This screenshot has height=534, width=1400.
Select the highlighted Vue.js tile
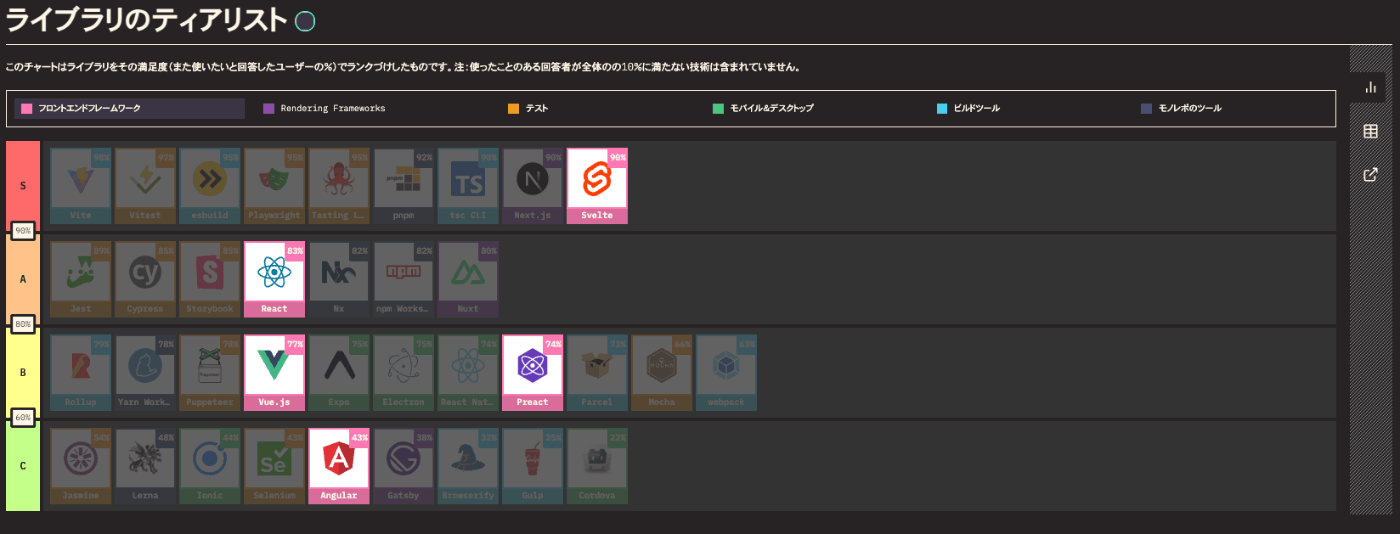(x=274, y=373)
